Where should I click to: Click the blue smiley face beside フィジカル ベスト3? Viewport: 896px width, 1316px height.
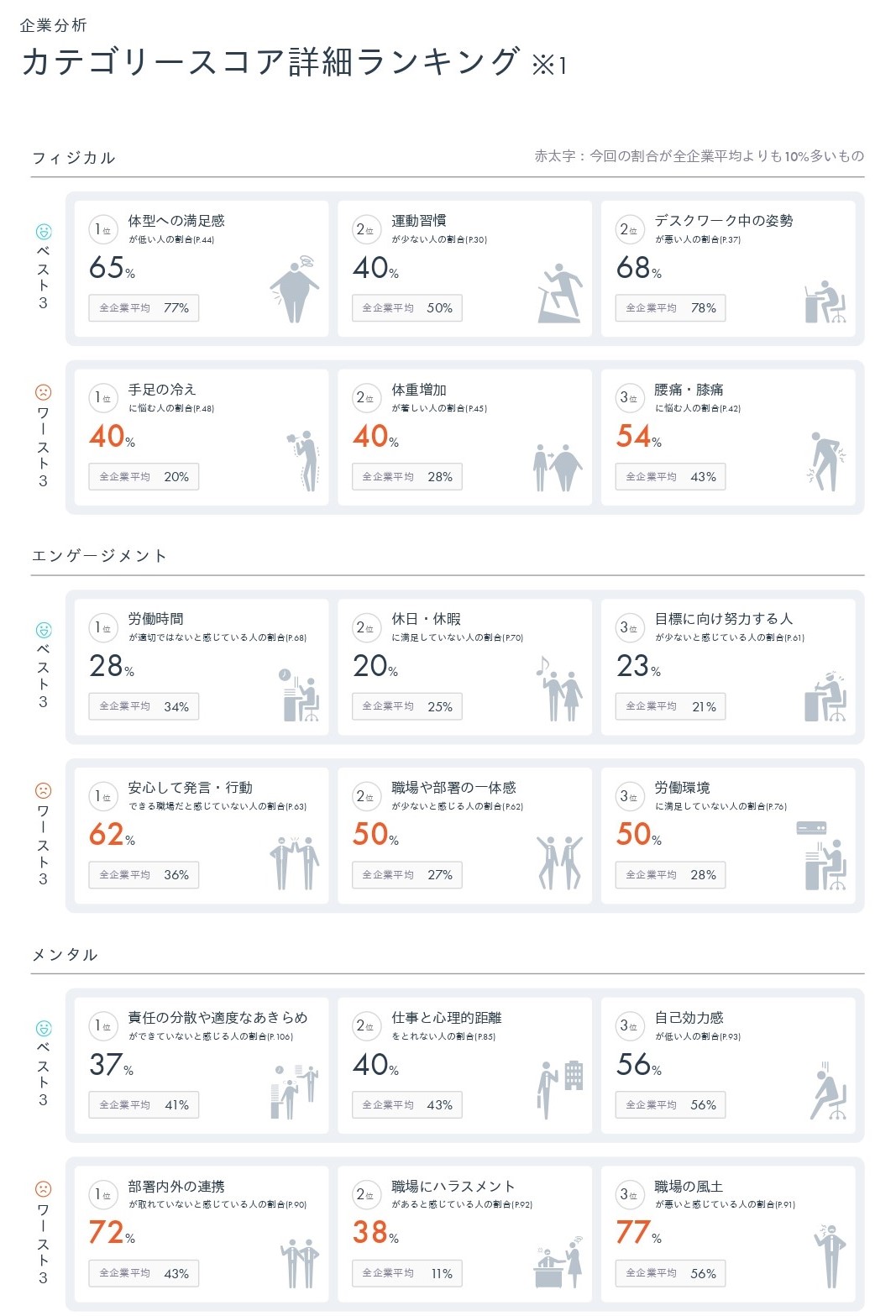tap(44, 231)
